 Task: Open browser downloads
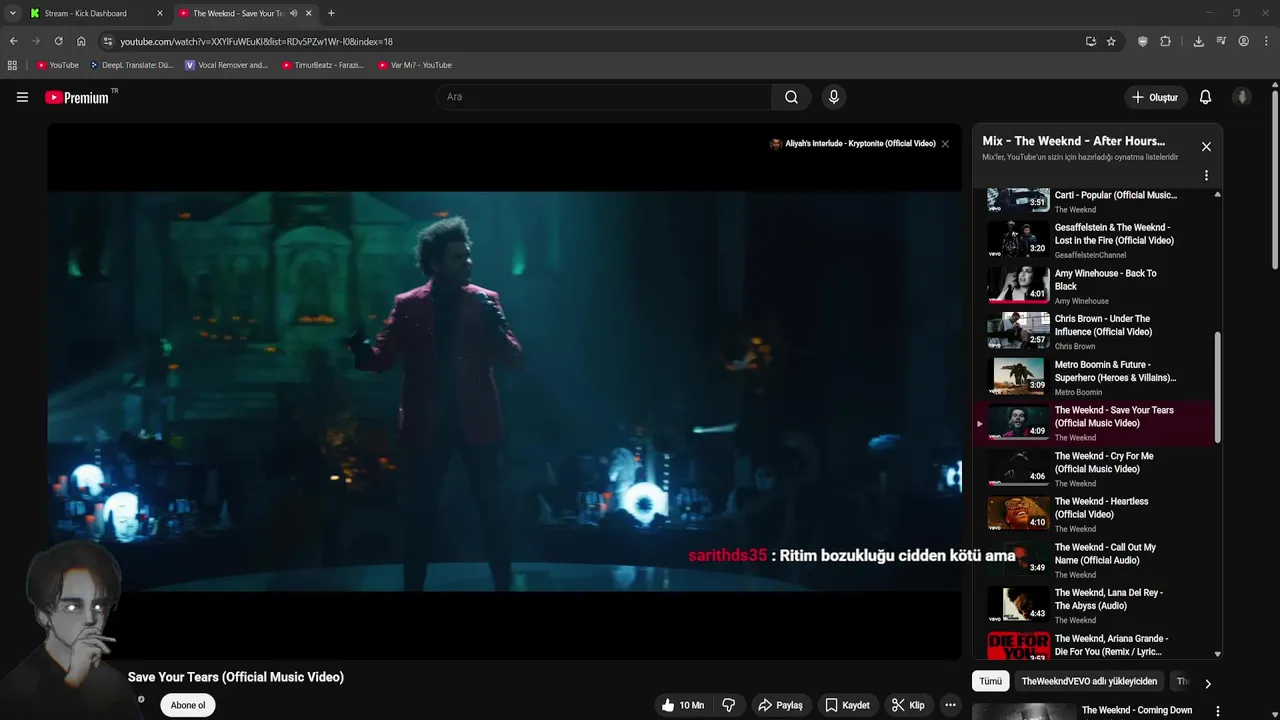[x=1198, y=41]
